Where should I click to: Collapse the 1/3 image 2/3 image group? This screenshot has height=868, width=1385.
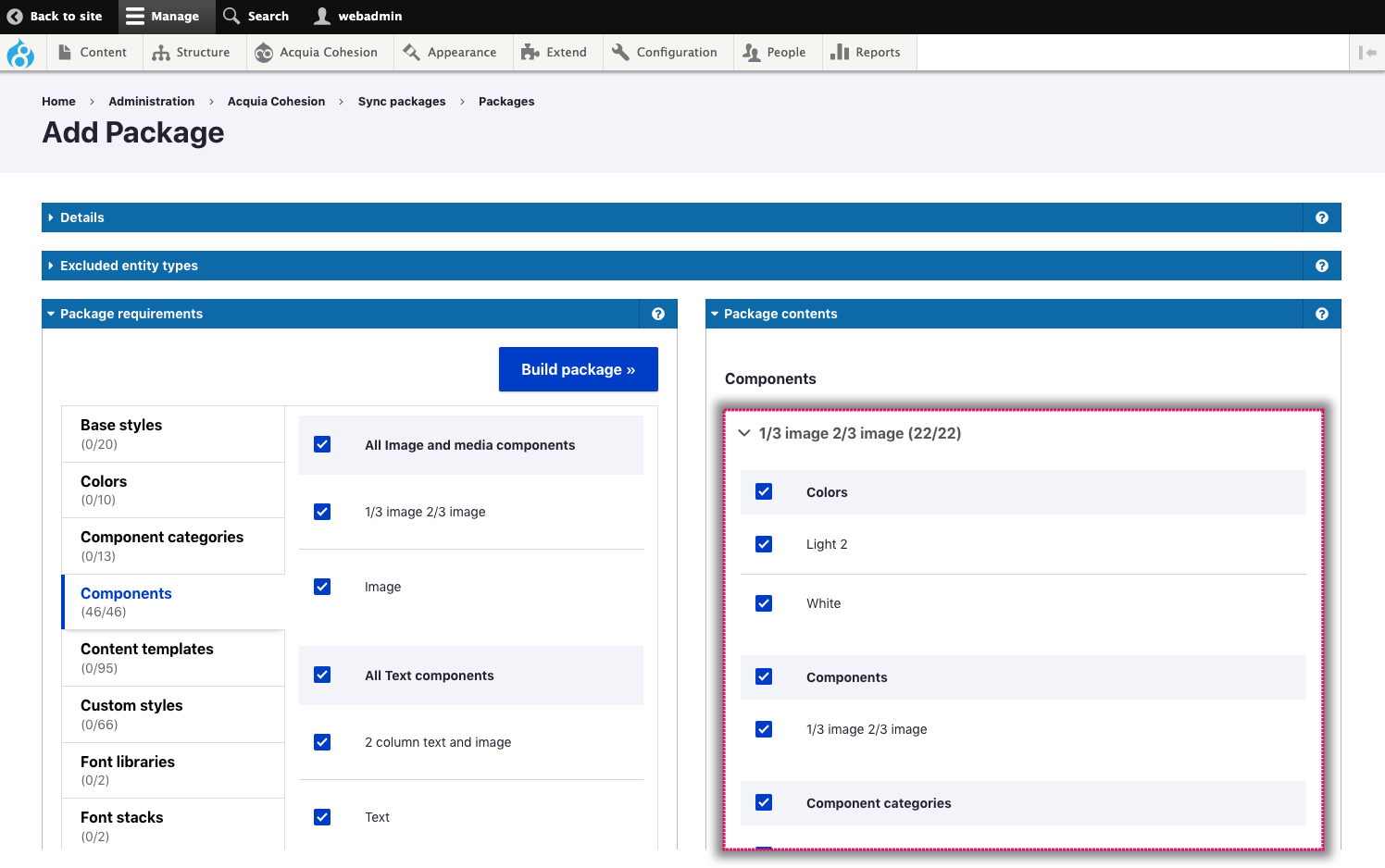pyautogui.click(x=744, y=433)
